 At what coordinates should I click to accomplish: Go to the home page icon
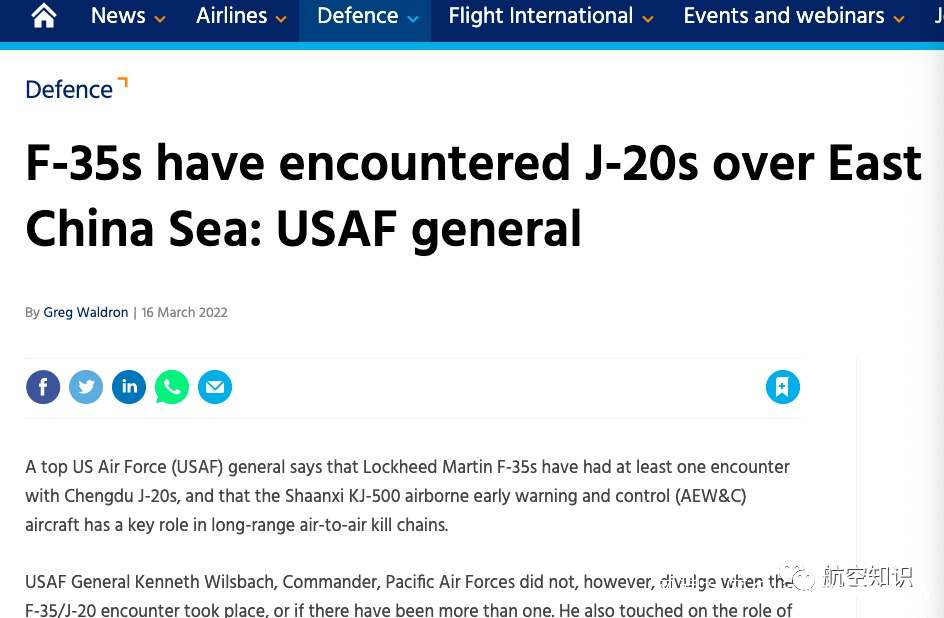44,16
